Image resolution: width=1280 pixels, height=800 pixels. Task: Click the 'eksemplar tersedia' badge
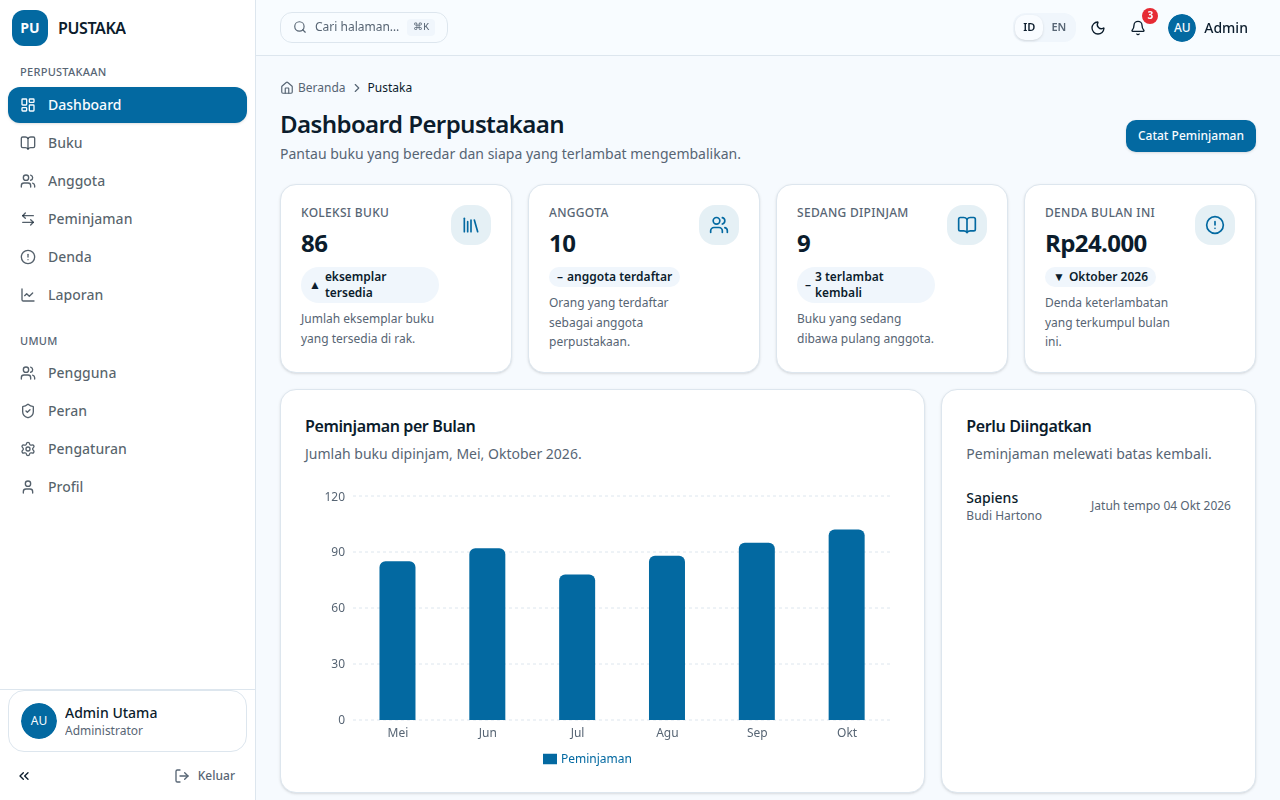coord(370,285)
